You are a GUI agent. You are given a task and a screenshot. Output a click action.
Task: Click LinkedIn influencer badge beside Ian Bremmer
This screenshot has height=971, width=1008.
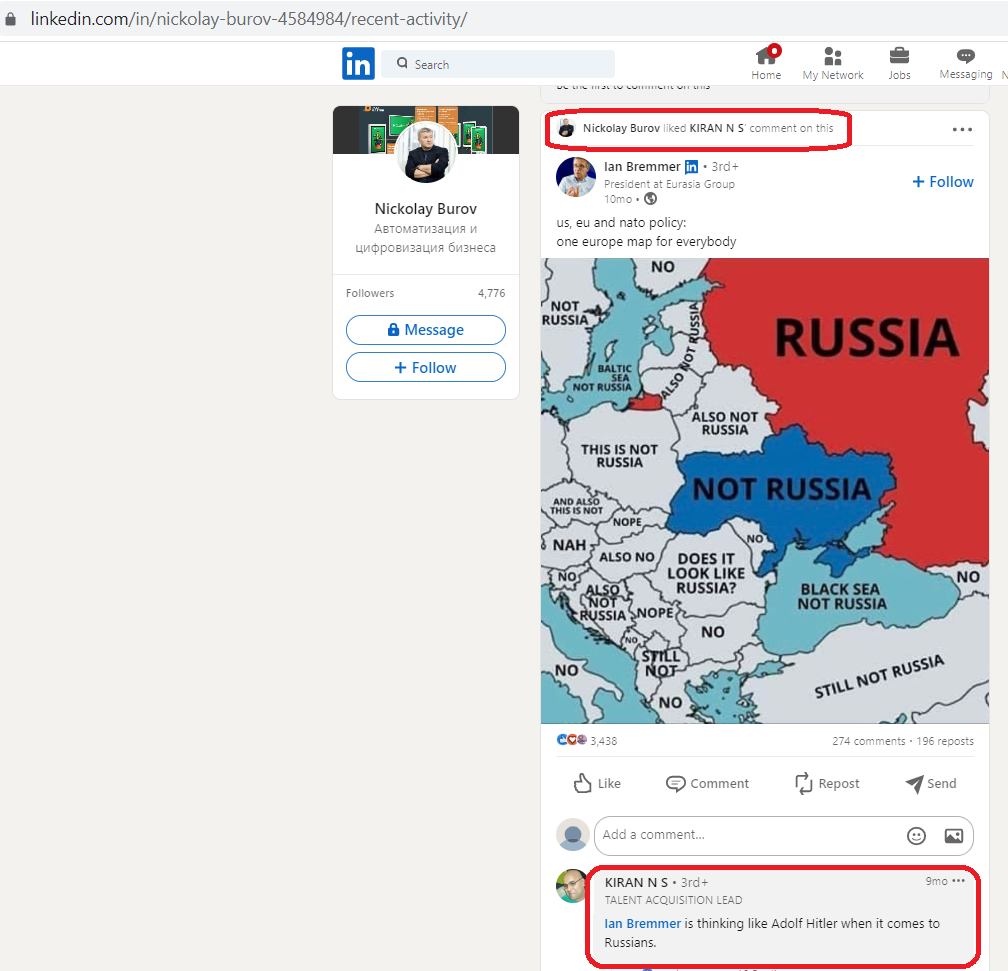691,167
